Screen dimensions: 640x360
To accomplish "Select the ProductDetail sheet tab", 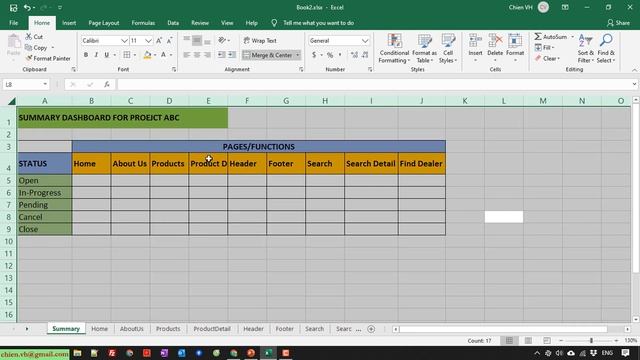I will (x=212, y=329).
